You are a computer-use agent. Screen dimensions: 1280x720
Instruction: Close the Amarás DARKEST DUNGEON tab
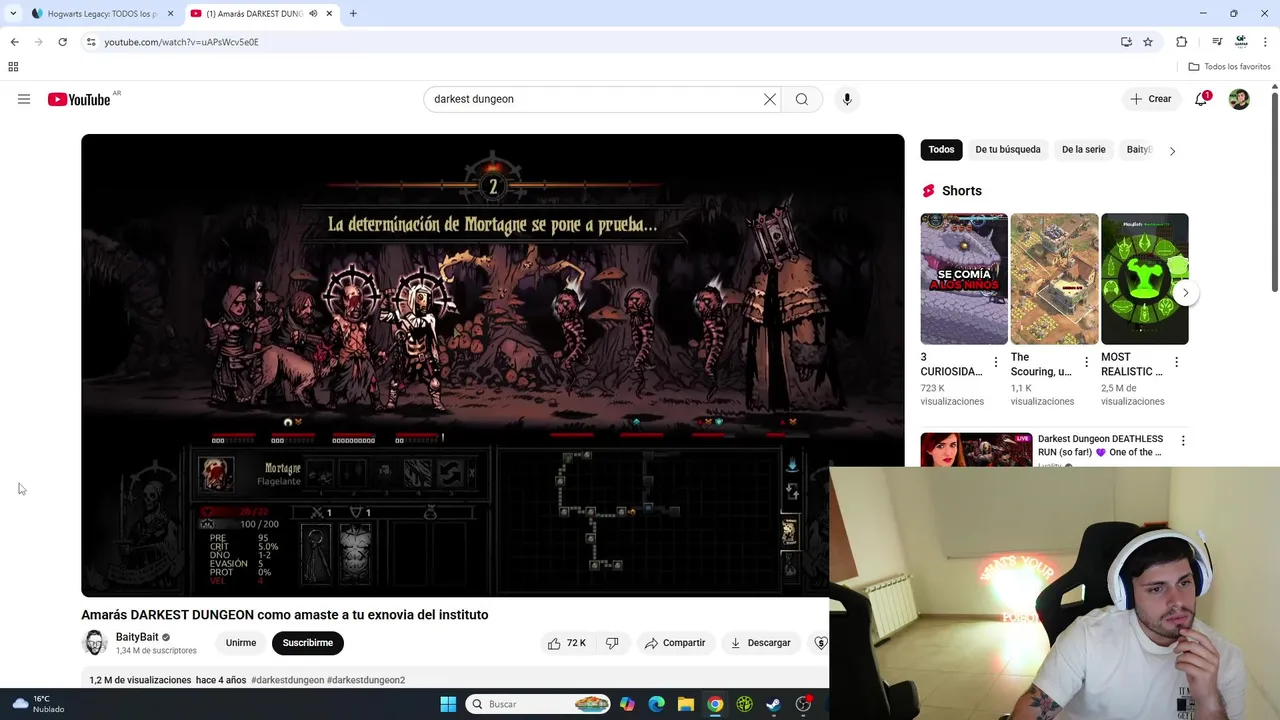pos(330,13)
